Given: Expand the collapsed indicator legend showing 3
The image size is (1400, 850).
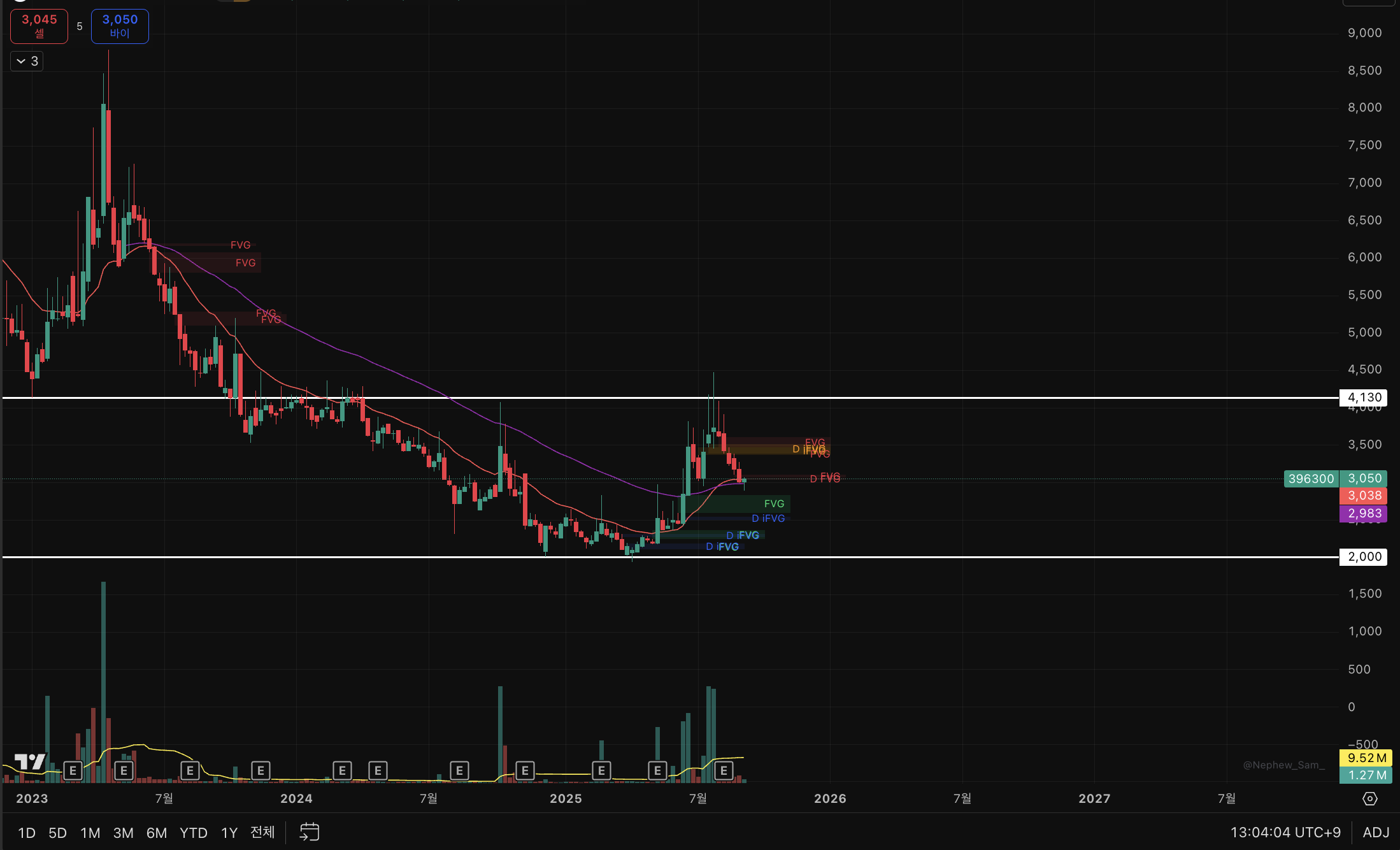Looking at the screenshot, I should [27, 61].
